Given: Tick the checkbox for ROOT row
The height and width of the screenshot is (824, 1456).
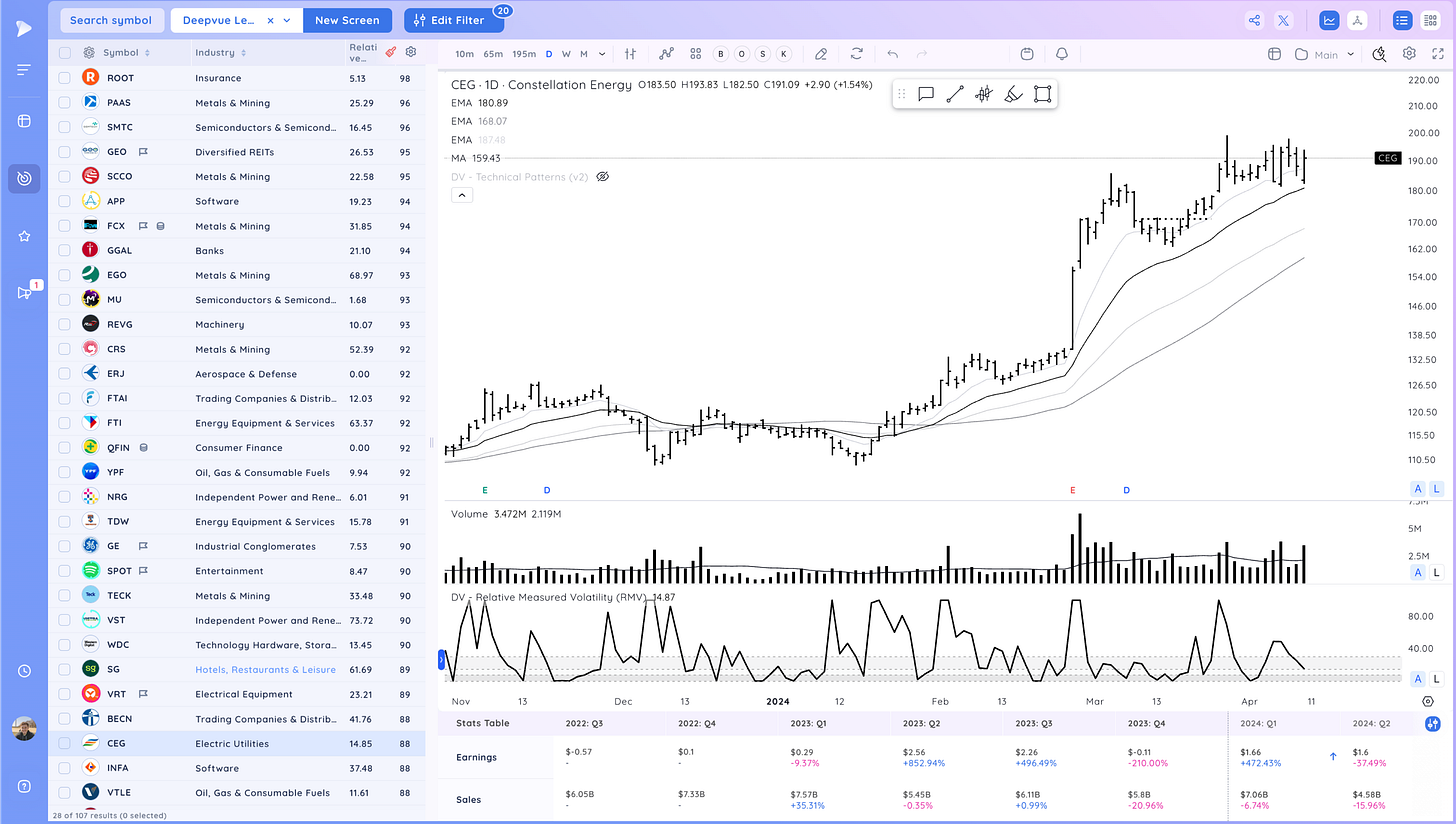Looking at the screenshot, I should (x=65, y=78).
